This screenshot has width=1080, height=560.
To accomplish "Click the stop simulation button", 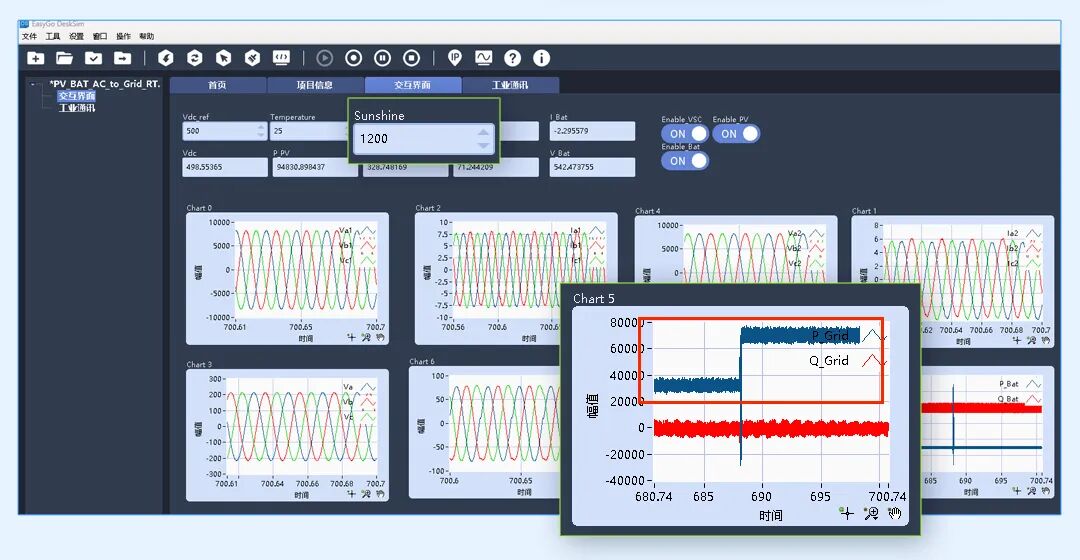I will point(411,59).
